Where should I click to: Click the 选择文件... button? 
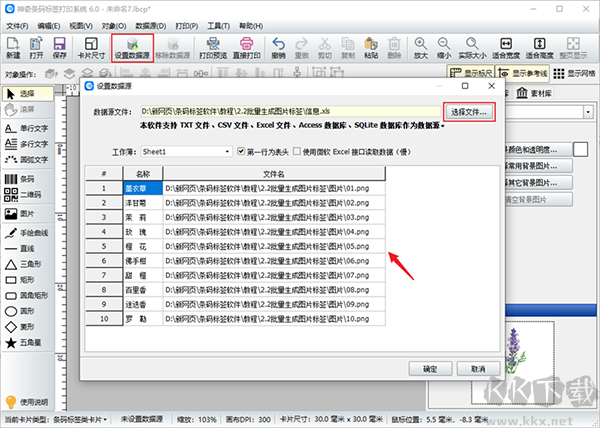pos(469,112)
